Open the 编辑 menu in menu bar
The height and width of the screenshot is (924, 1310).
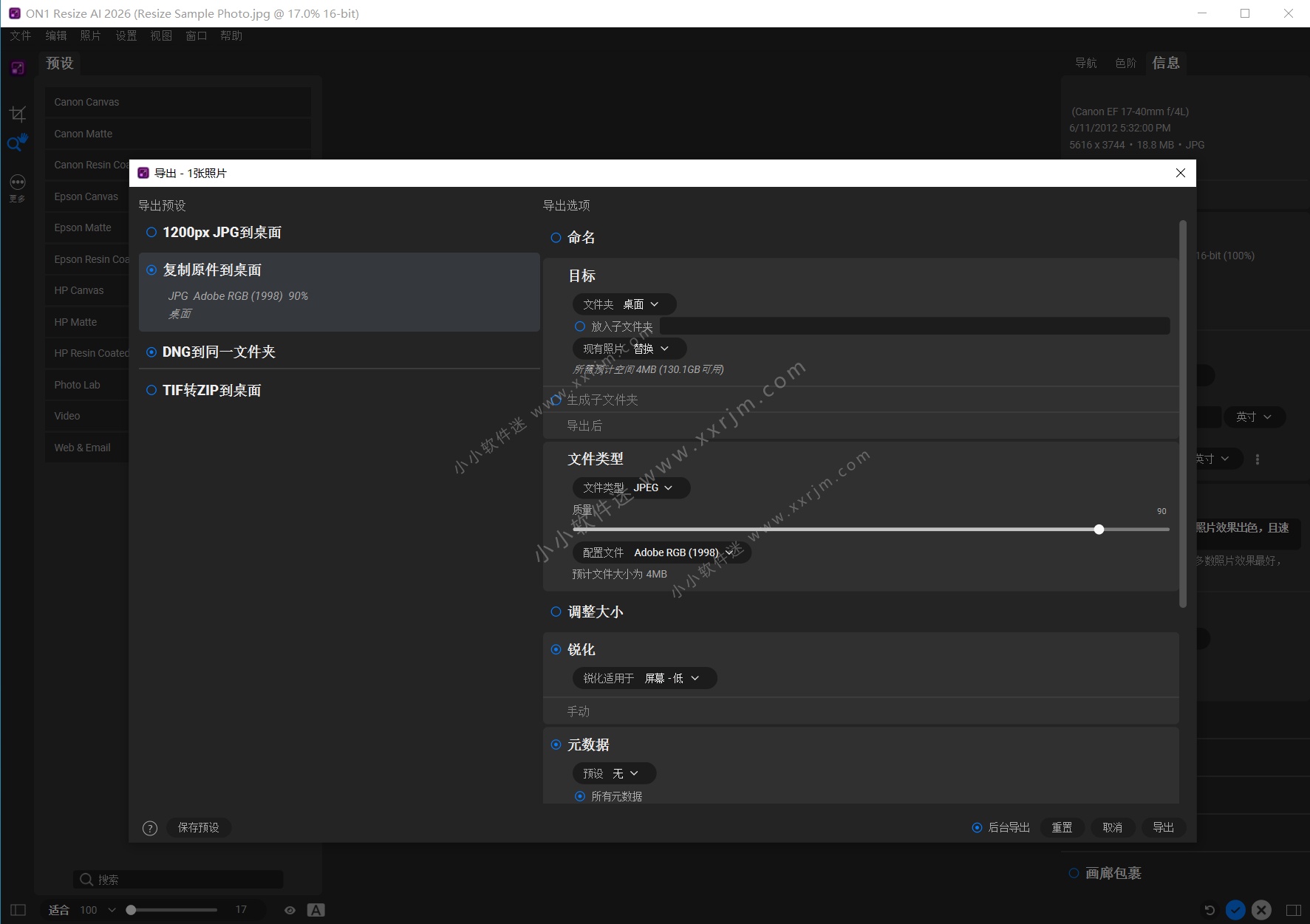point(55,35)
